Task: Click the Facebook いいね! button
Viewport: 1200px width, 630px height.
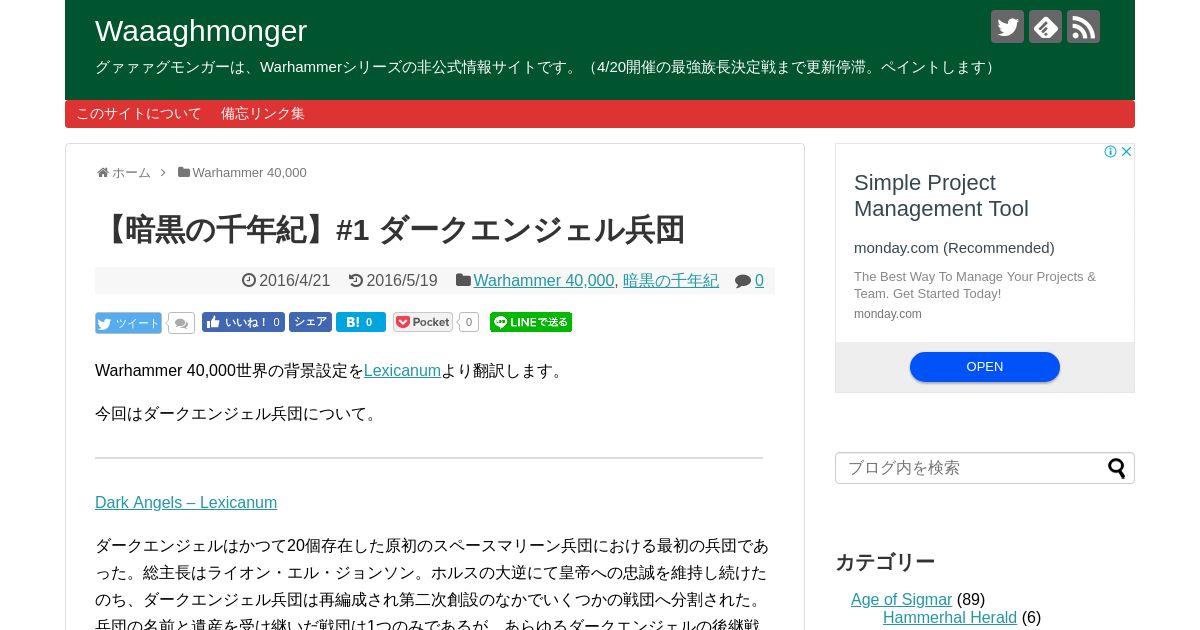Action: point(243,322)
